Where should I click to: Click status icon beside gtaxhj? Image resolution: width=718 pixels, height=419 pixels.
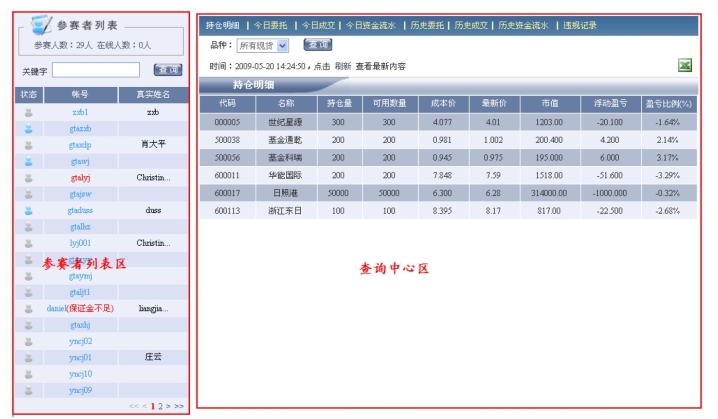click(x=28, y=325)
